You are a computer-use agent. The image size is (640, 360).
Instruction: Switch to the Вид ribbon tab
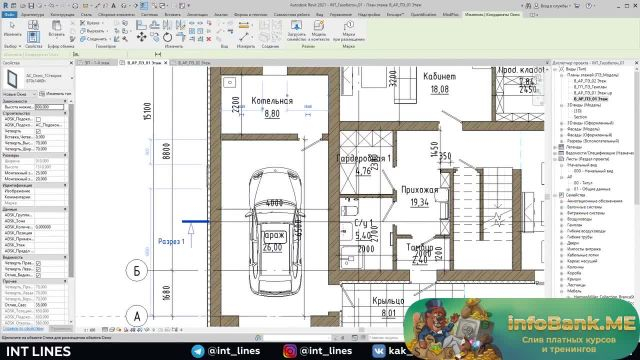click(320, 14)
